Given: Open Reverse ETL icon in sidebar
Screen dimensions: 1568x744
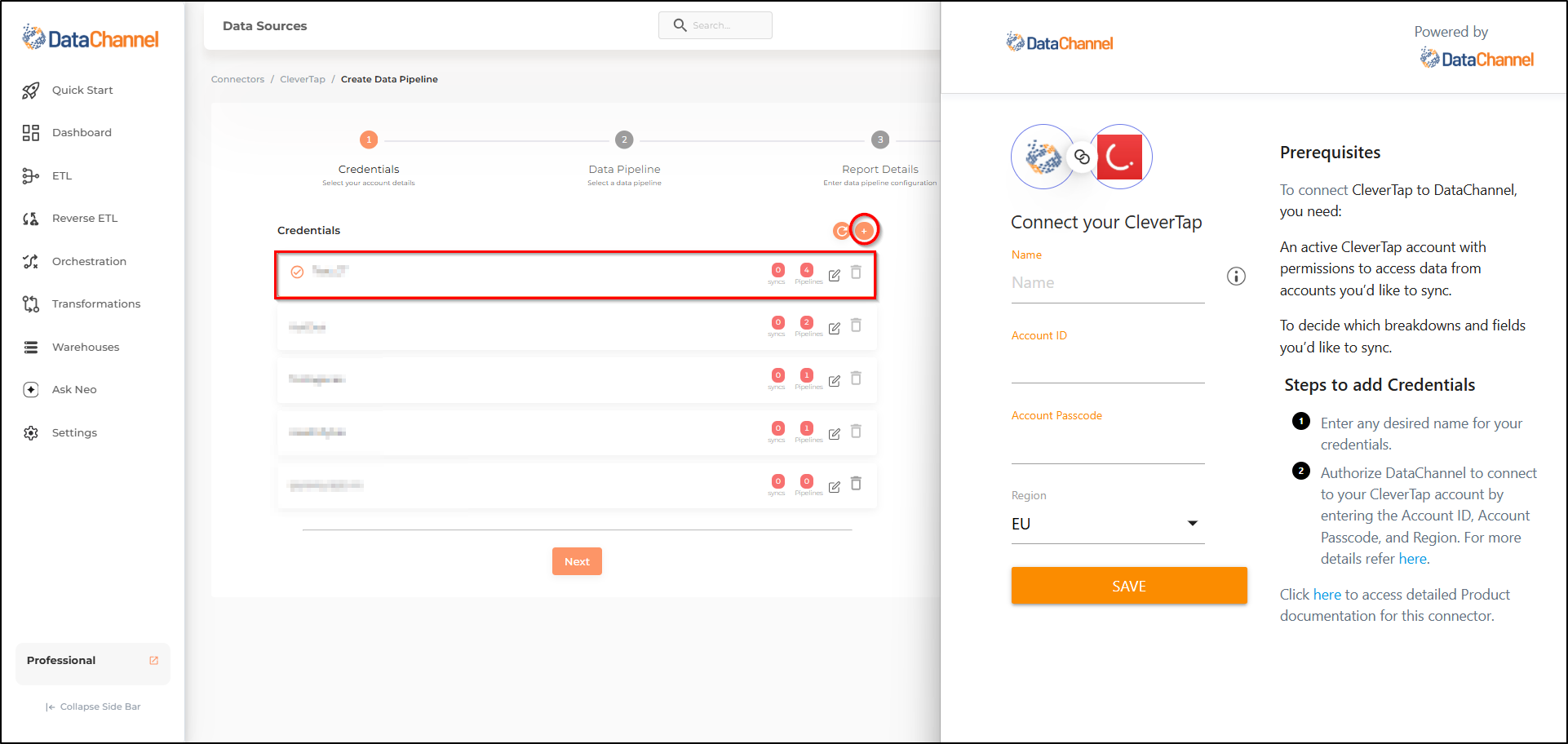Looking at the screenshot, I should click(x=31, y=219).
